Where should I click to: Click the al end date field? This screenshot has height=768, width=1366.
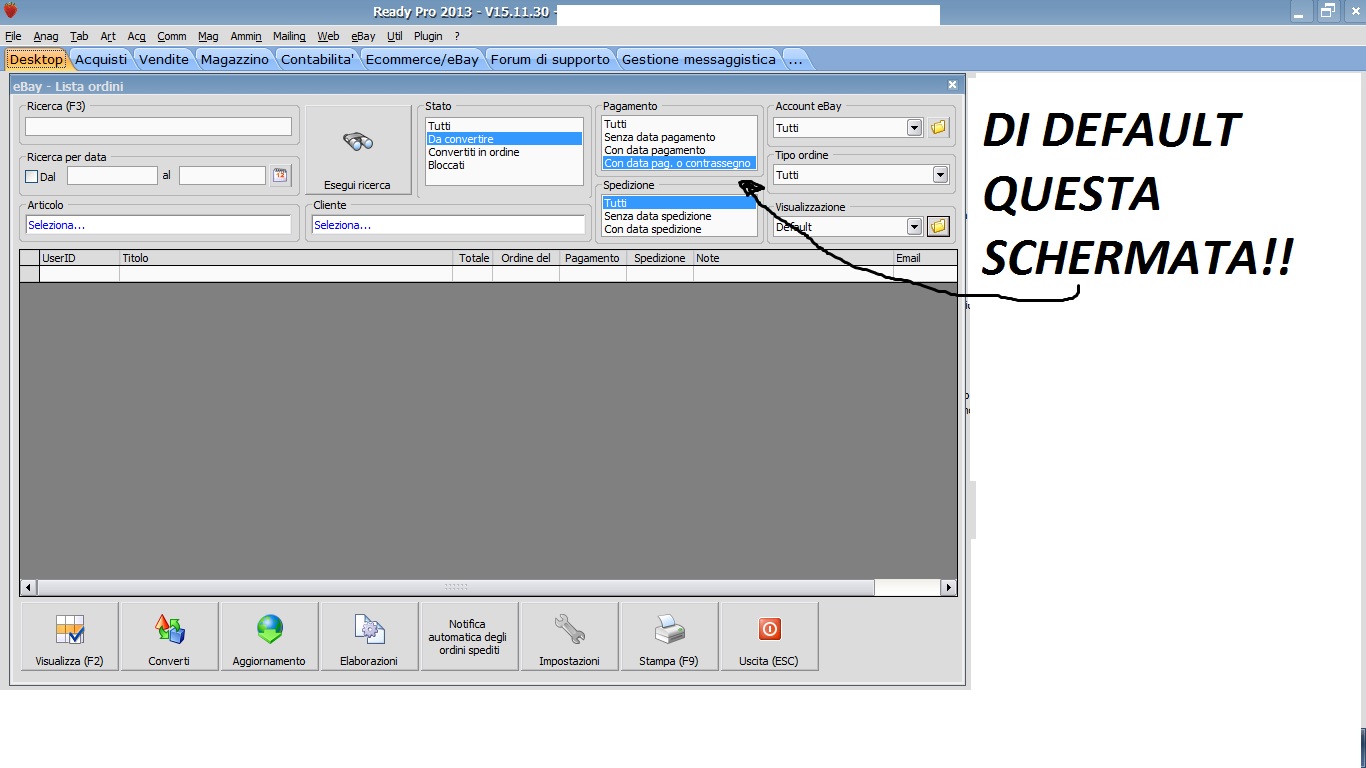[x=222, y=176]
